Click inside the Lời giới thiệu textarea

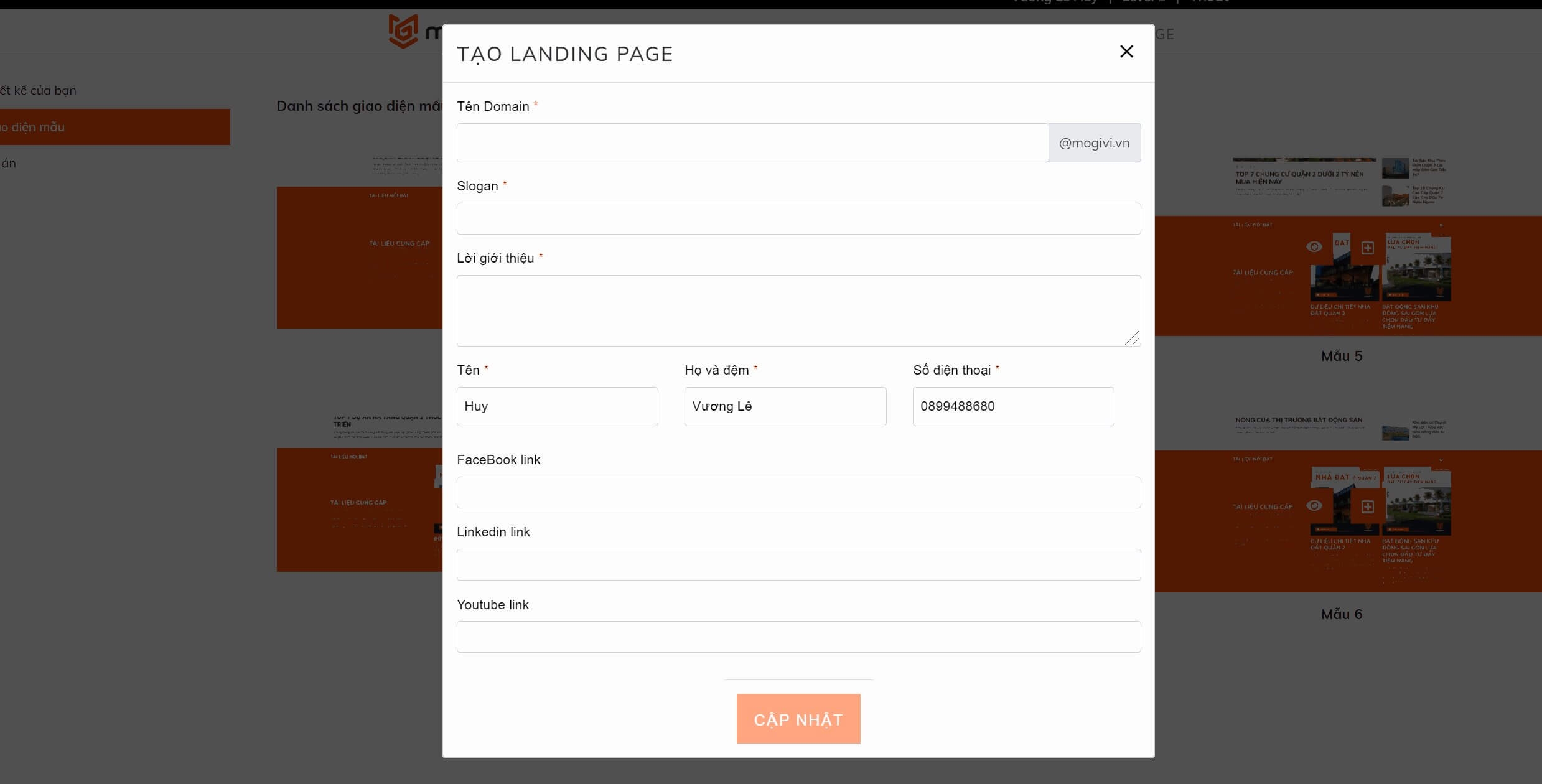pyautogui.click(x=798, y=310)
